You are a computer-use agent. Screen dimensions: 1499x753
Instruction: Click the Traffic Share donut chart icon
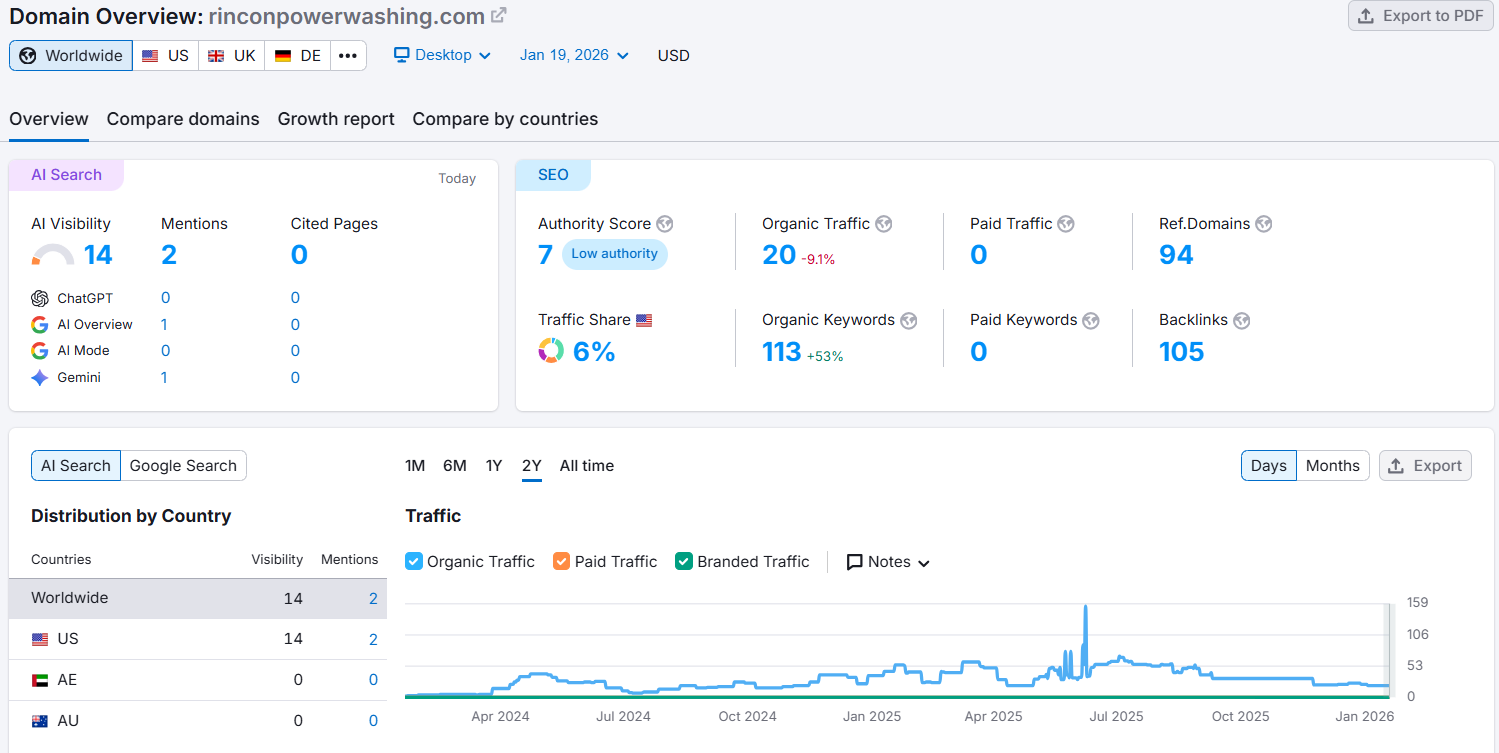[551, 350]
